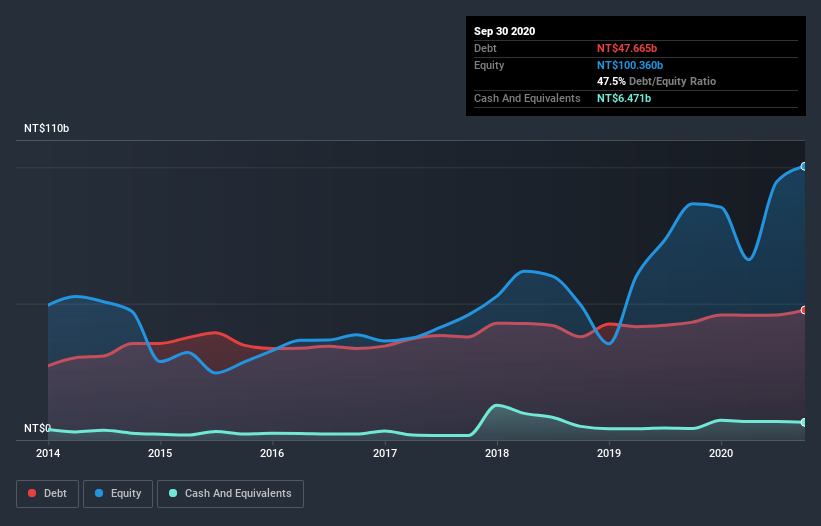Toggle the Debt legend button
Viewport: 821px width, 526px height.
[47, 494]
